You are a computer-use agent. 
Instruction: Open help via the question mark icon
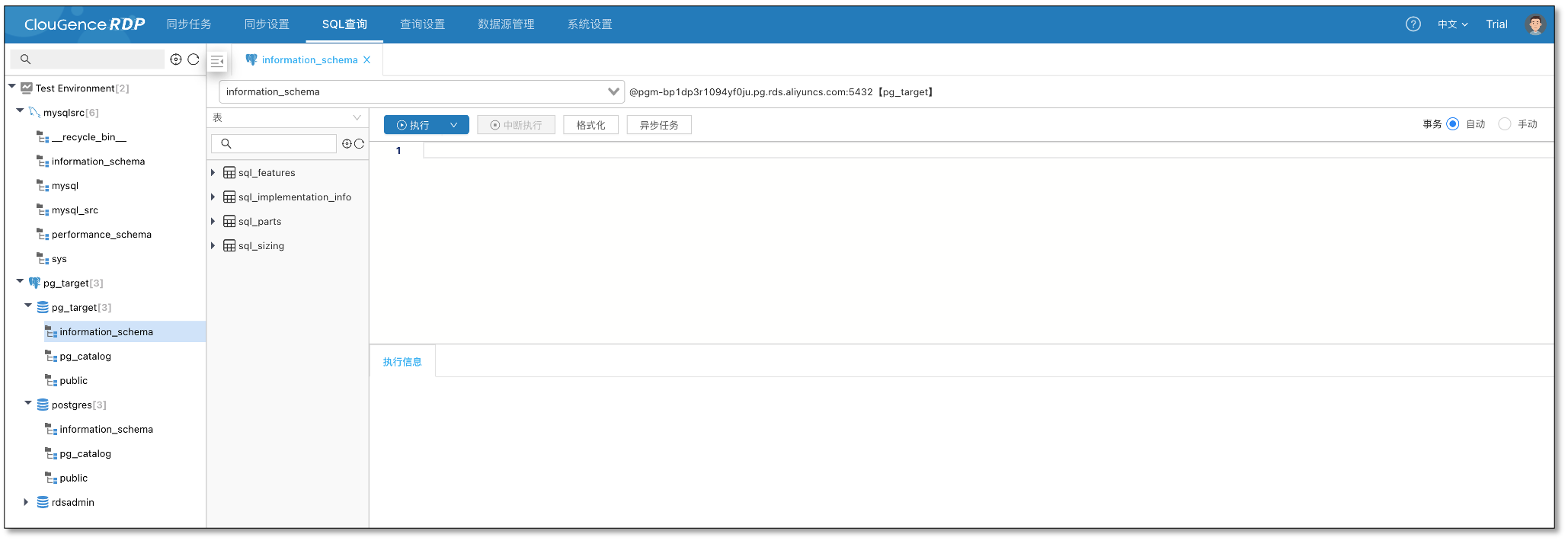(x=1413, y=24)
